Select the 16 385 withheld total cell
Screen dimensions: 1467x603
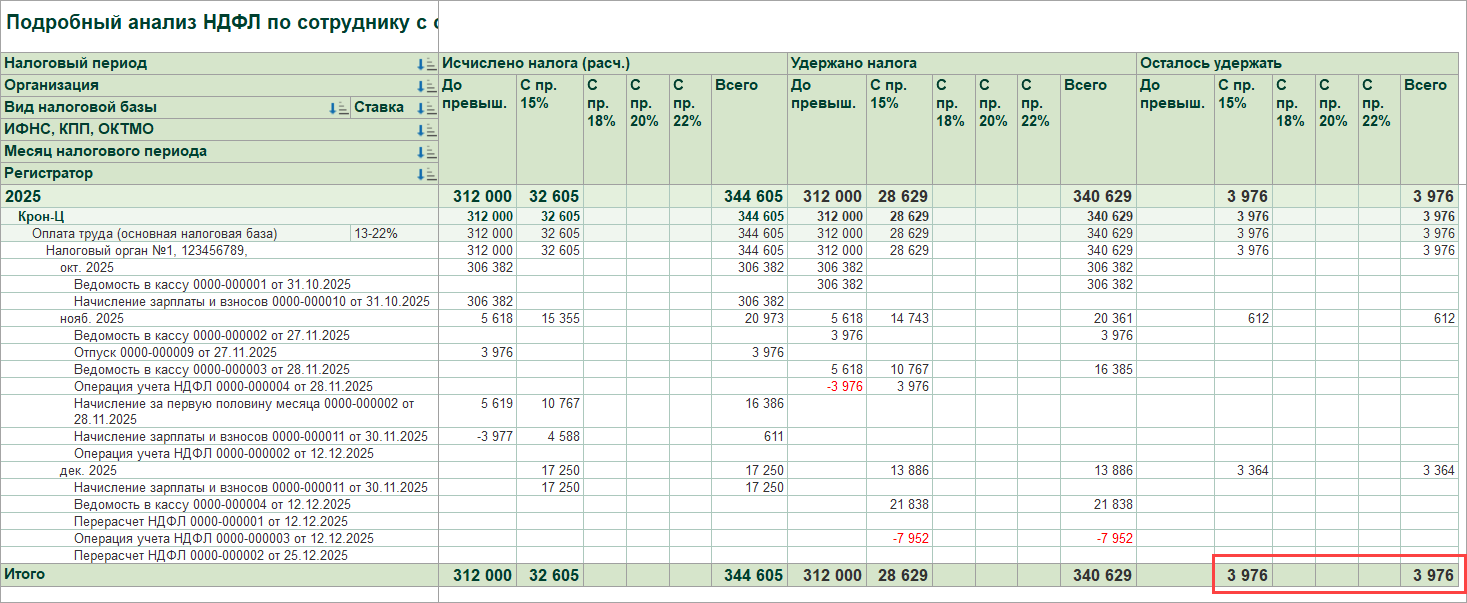tap(1098, 370)
